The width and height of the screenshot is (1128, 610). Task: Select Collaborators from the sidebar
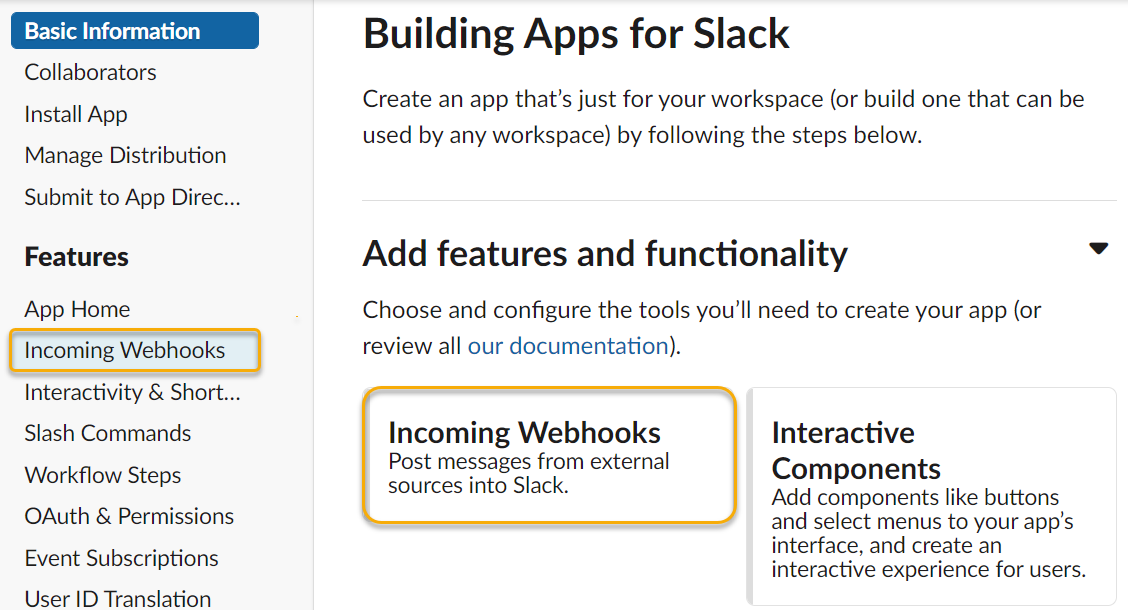click(90, 72)
